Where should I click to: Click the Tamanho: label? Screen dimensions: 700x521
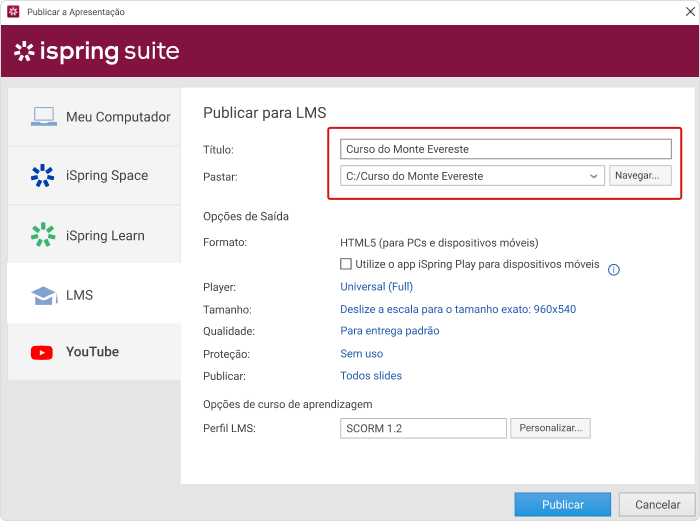pos(227,309)
